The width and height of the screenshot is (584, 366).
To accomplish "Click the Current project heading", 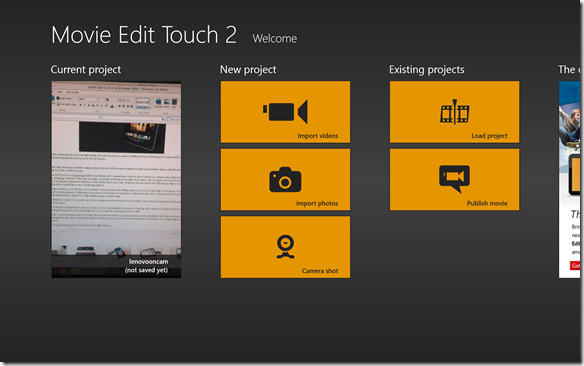I will (x=86, y=70).
